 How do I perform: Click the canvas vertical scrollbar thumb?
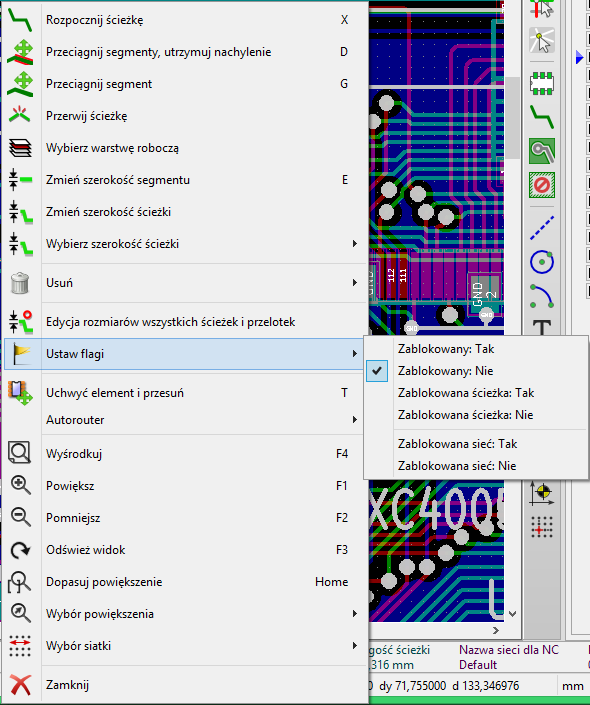point(512,118)
